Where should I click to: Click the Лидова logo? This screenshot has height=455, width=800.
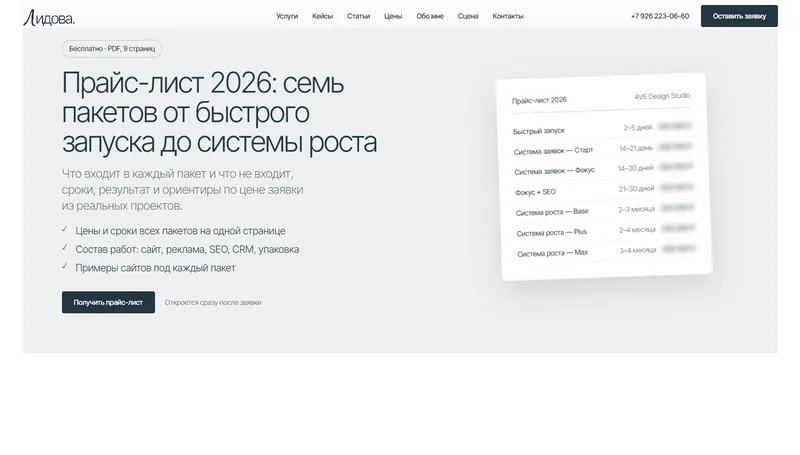(x=49, y=17)
